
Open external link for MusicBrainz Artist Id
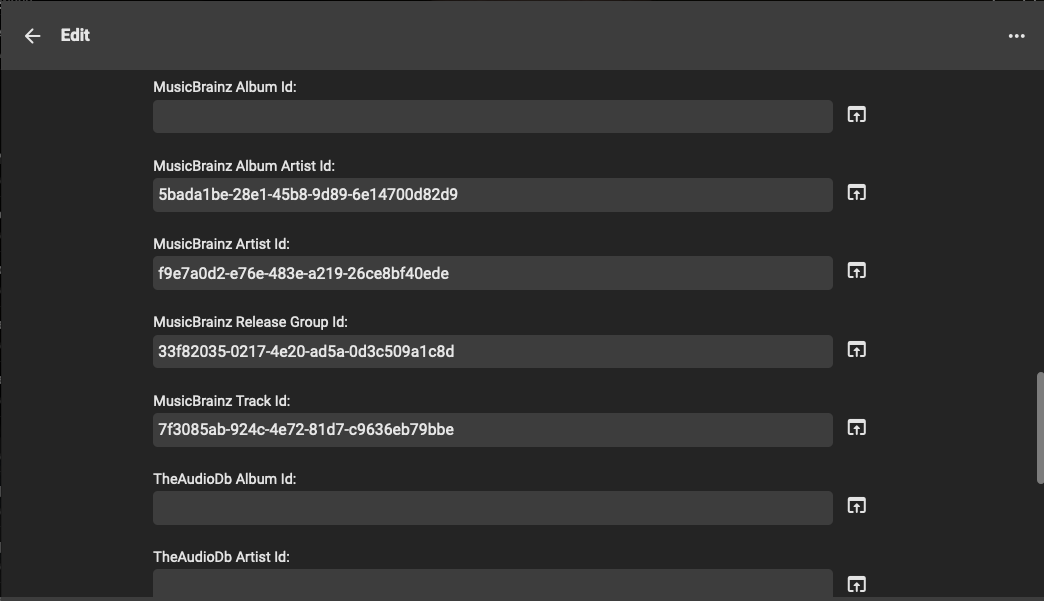tap(856, 271)
